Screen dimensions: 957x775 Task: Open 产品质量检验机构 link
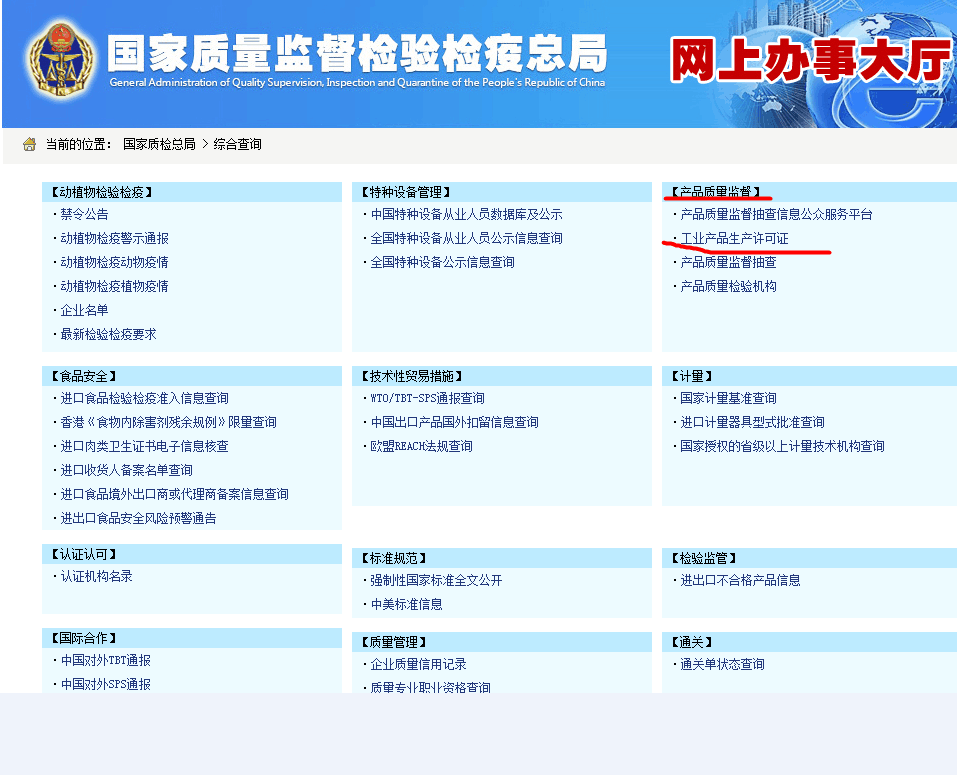(728, 286)
